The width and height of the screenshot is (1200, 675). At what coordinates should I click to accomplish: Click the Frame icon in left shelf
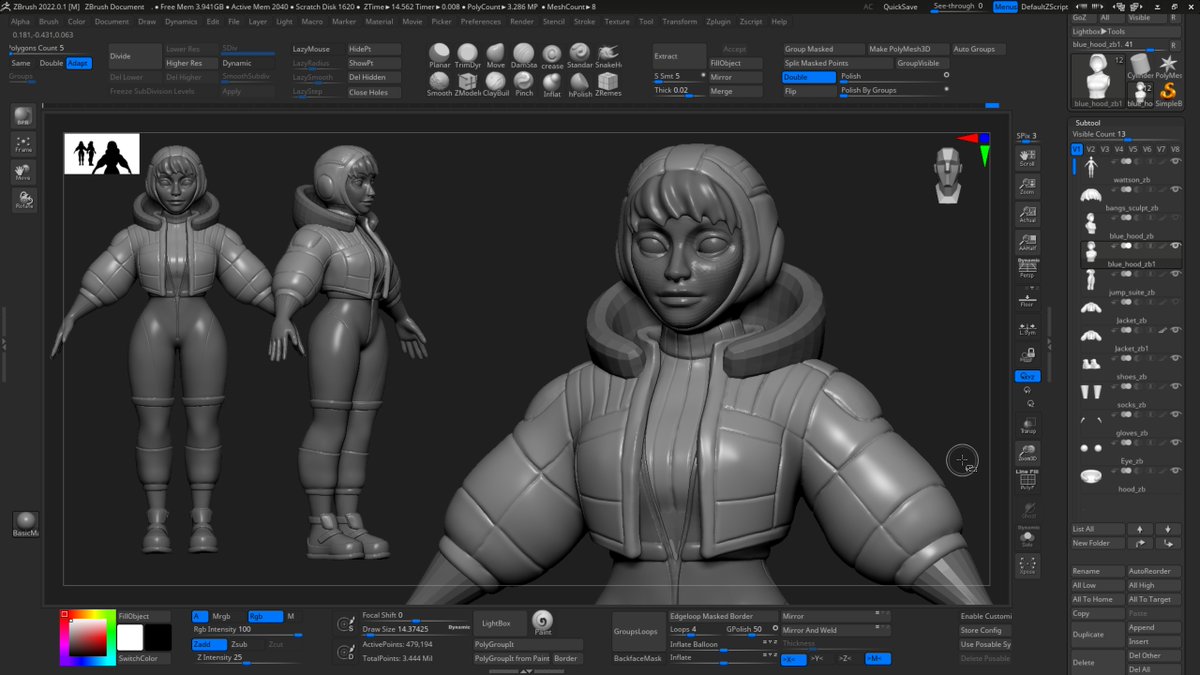point(24,145)
